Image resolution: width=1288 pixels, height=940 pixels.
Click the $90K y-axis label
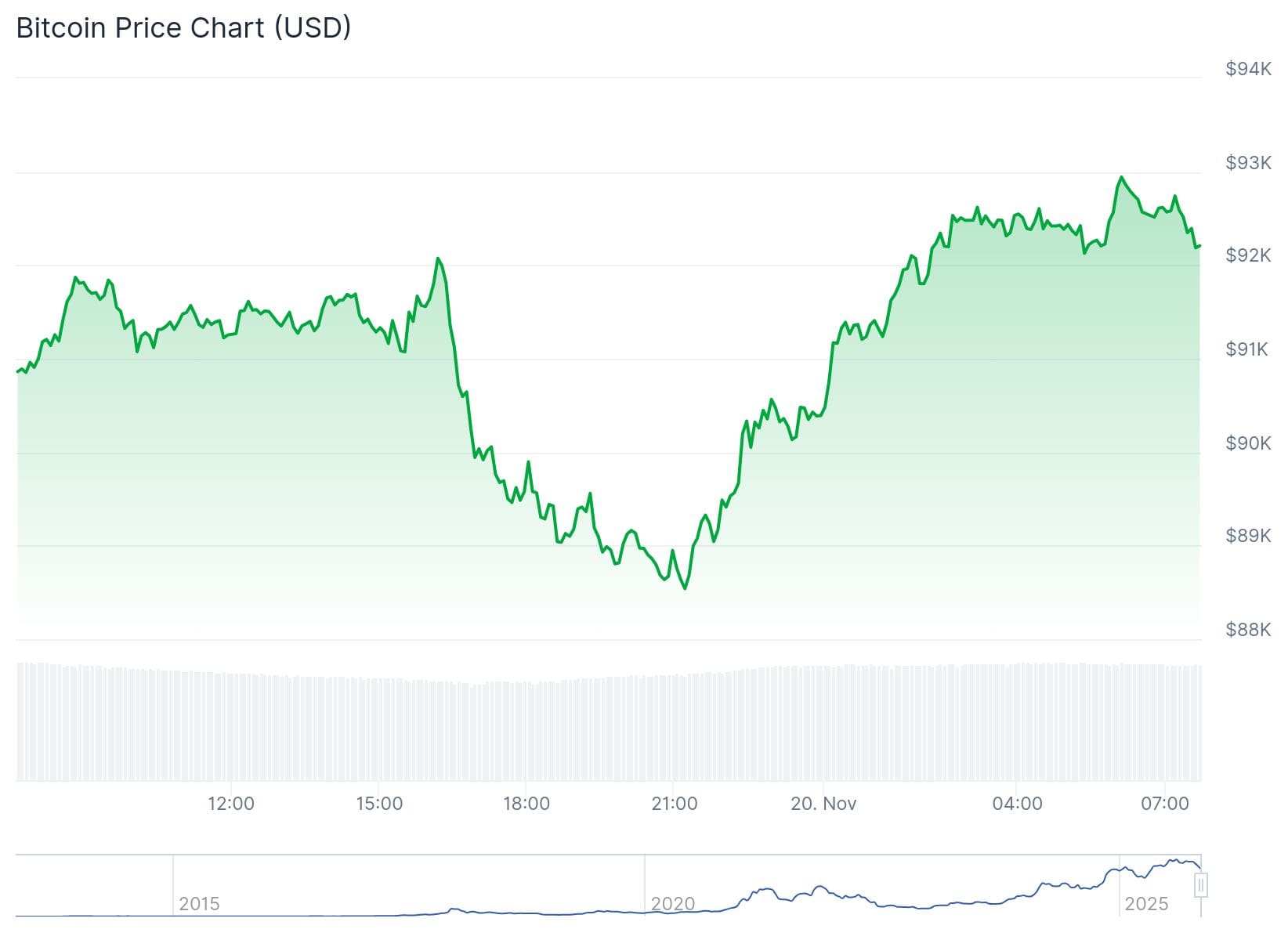click(x=1248, y=443)
